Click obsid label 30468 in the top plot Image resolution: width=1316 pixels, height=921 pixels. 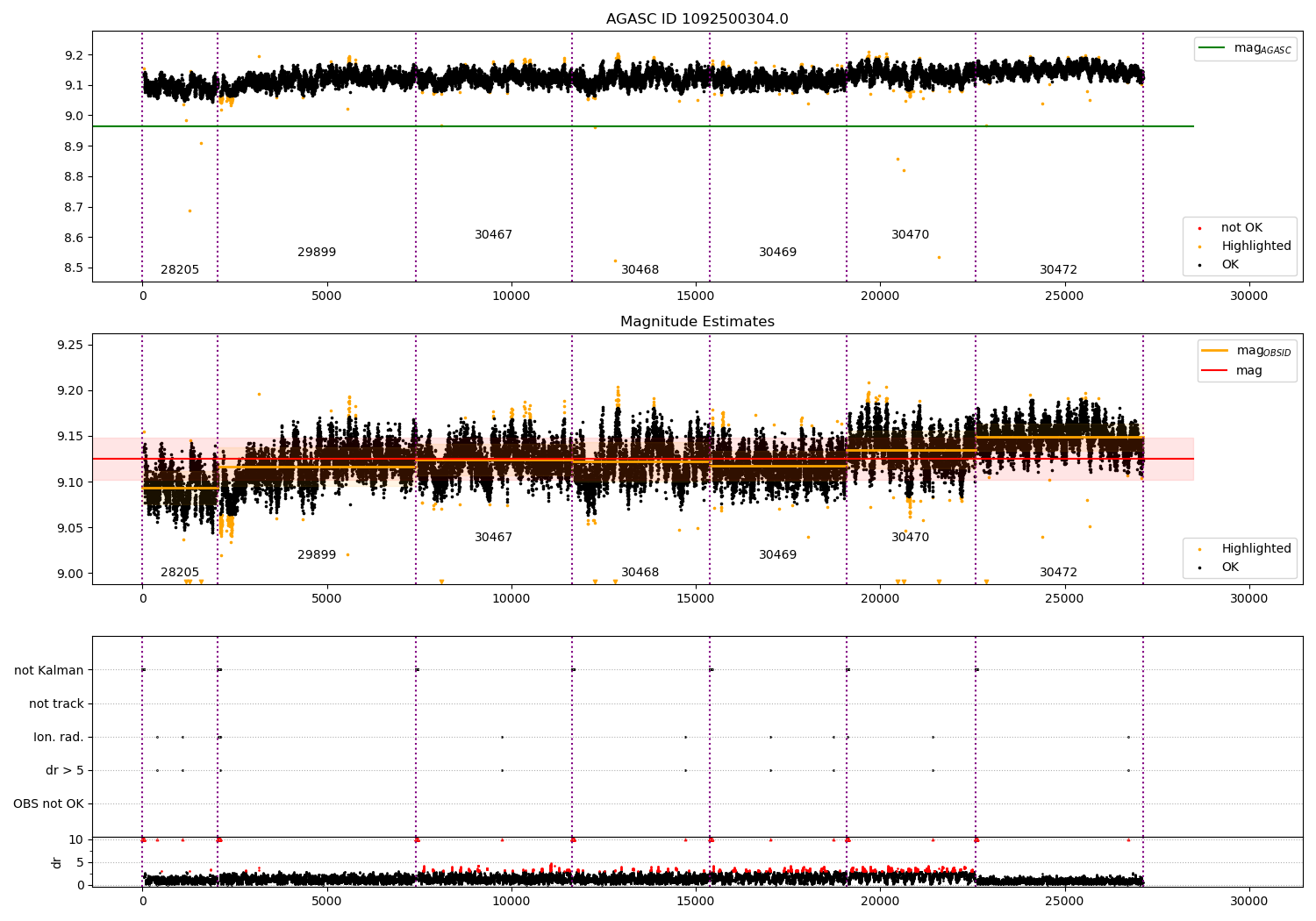pos(640,270)
